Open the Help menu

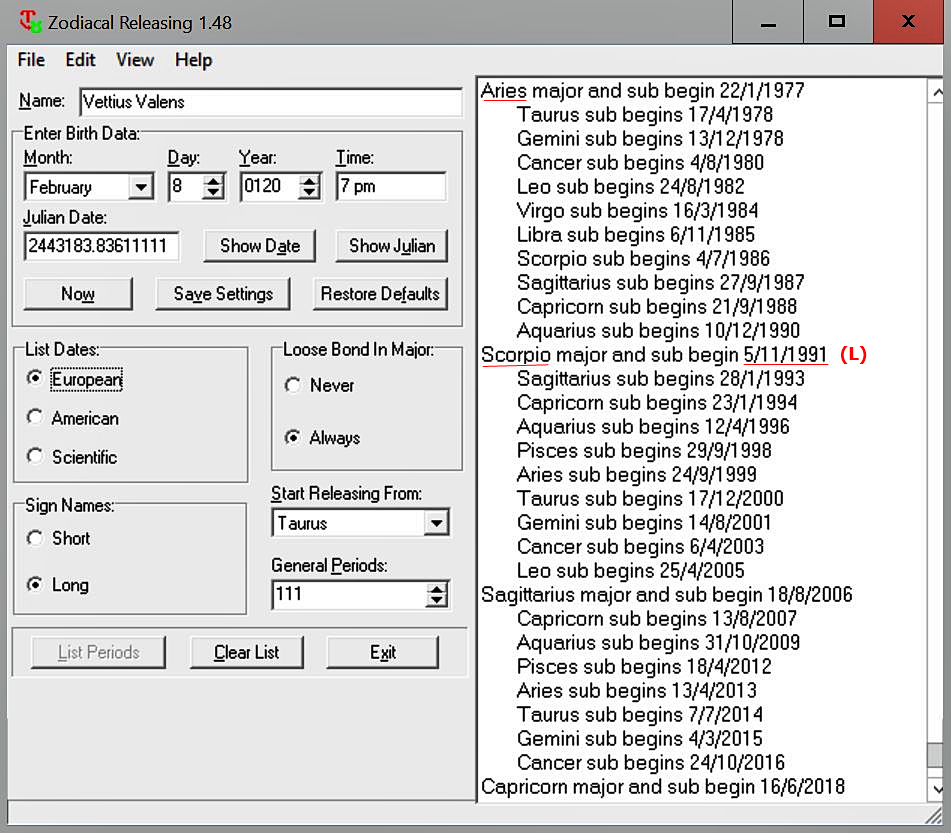193,60
